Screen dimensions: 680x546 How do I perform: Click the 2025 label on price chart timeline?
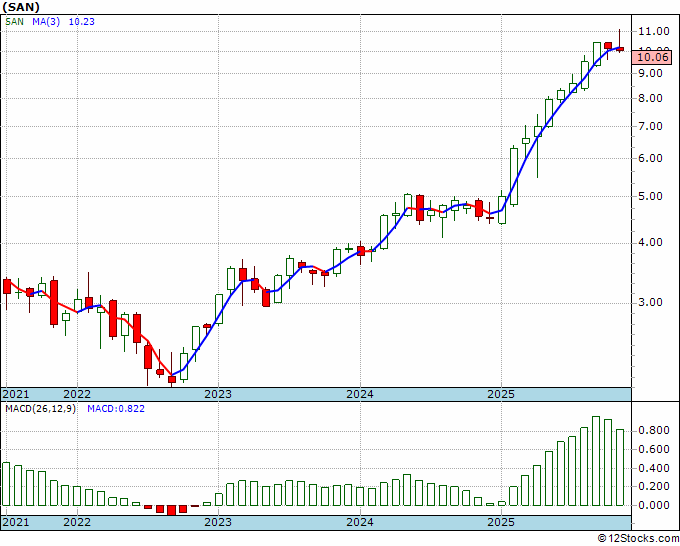500,394
